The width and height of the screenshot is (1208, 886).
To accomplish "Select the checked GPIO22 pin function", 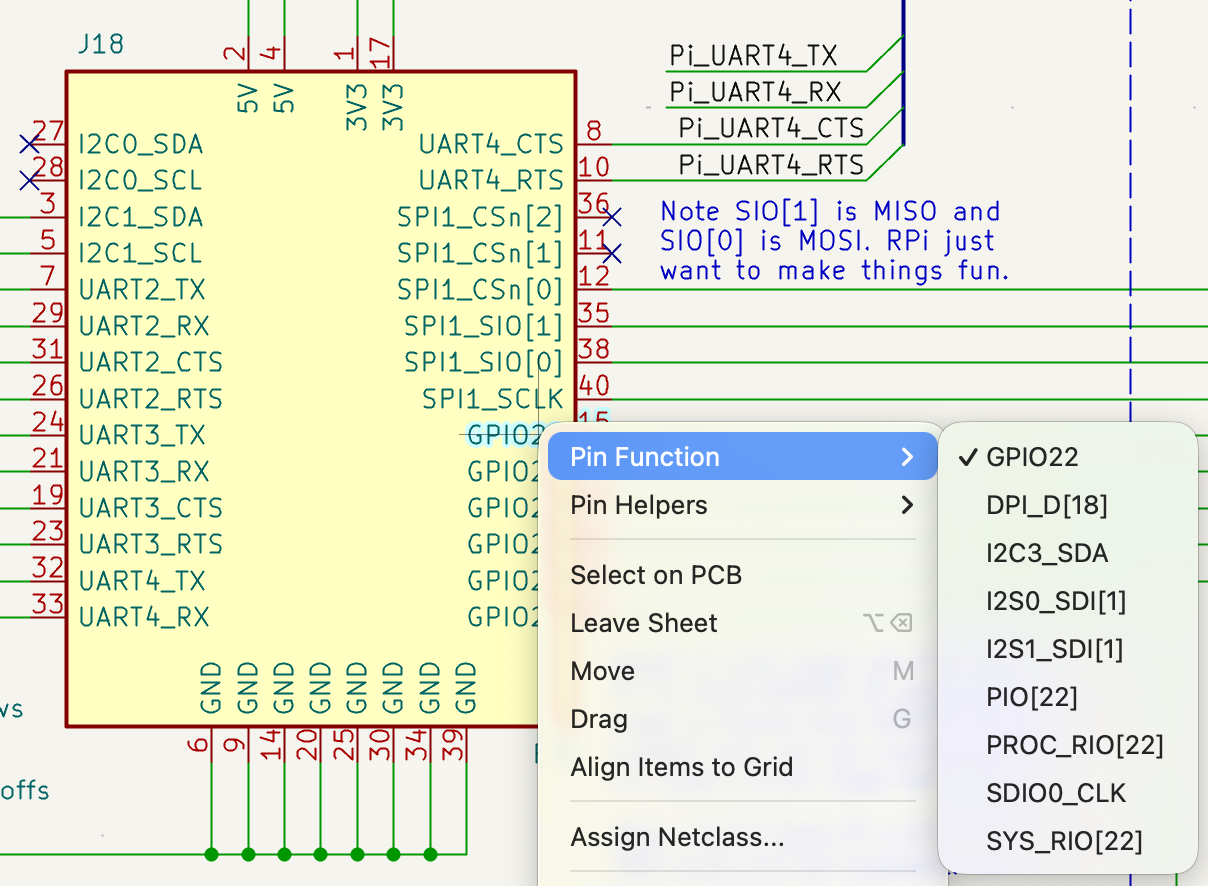I will (1032, 457).
